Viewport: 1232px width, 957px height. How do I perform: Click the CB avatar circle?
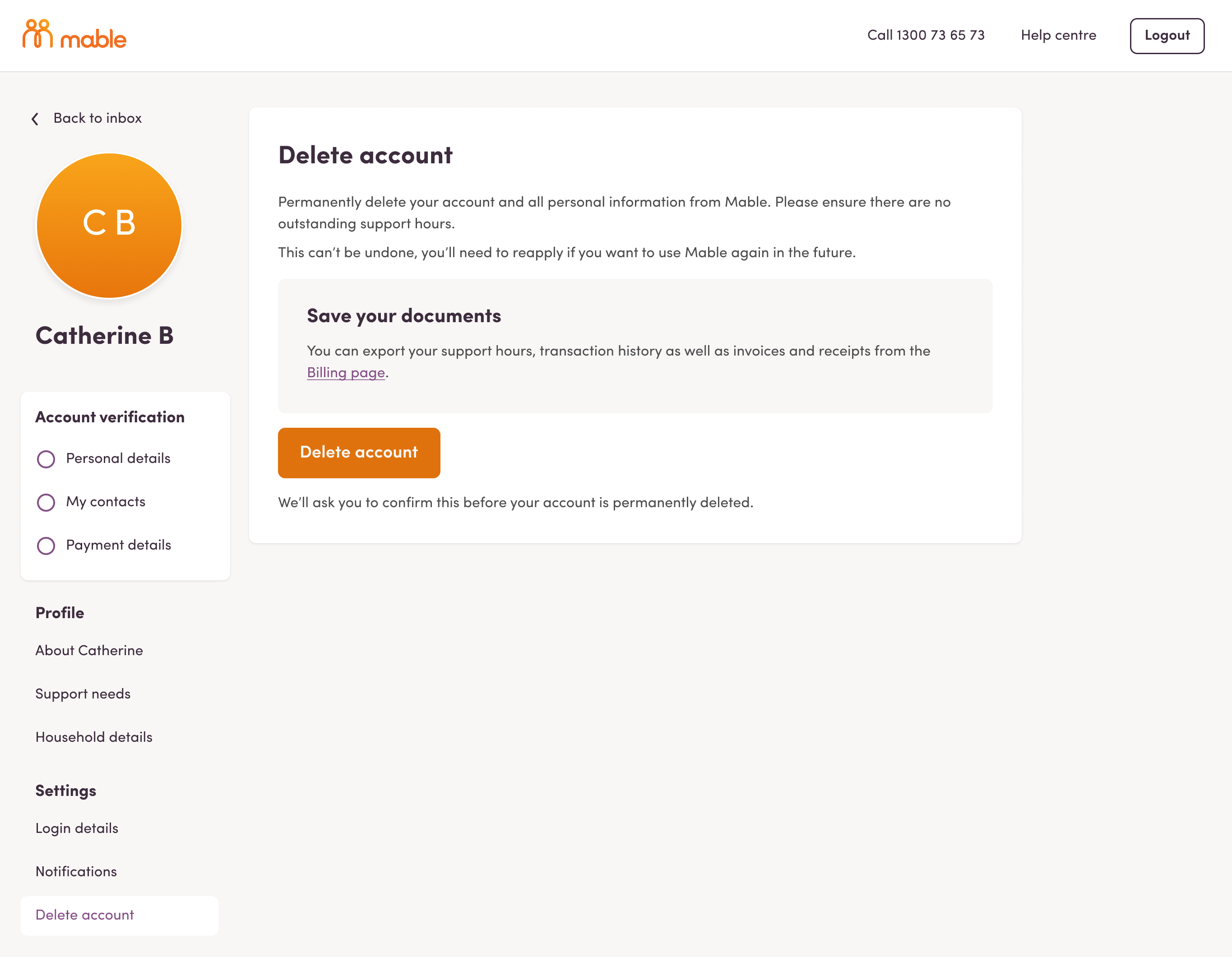pyautogui.click(x=109, y=225)
